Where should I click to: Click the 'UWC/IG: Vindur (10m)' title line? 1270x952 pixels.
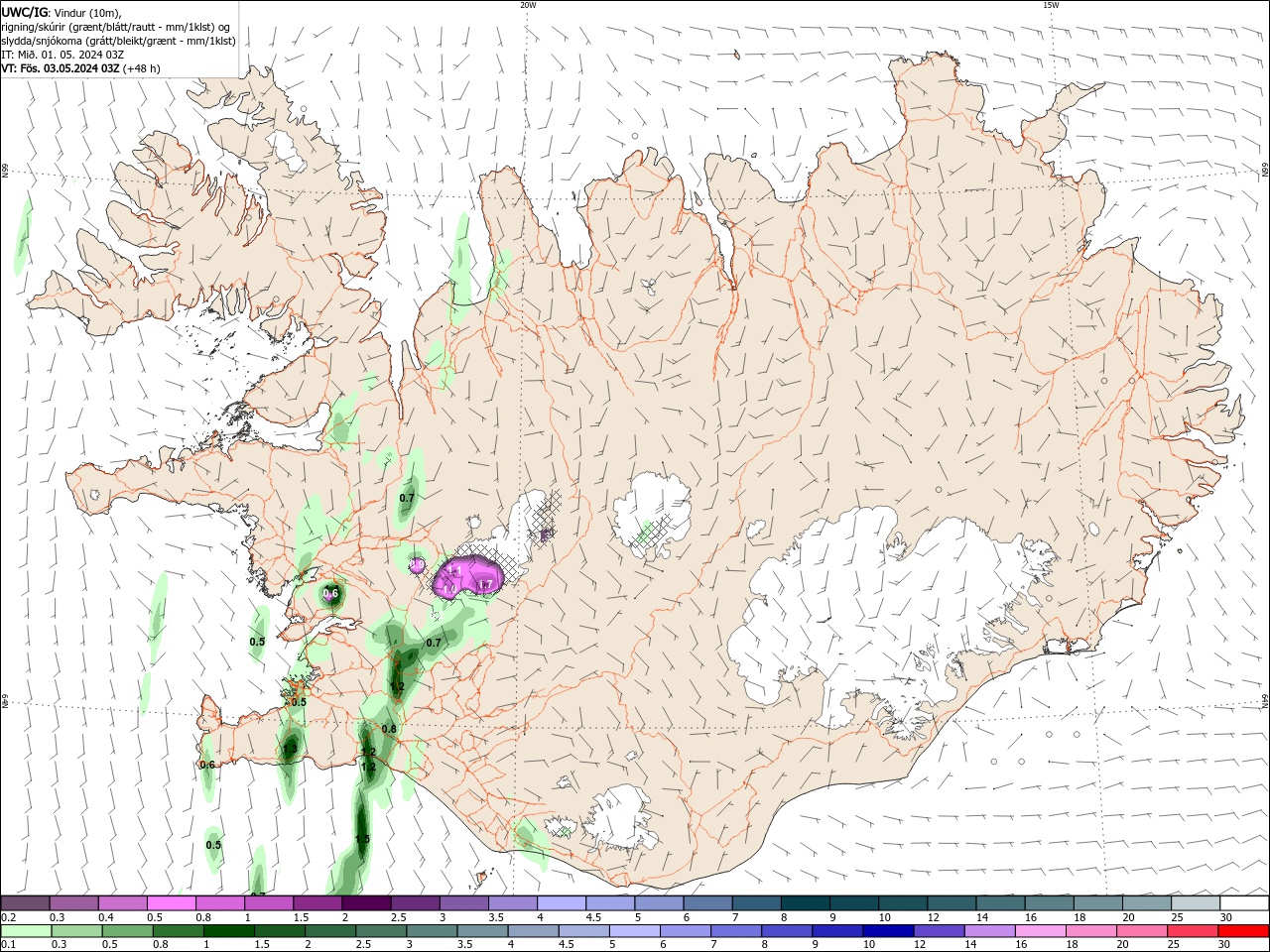pyautogui.click(x=61, y=12)
